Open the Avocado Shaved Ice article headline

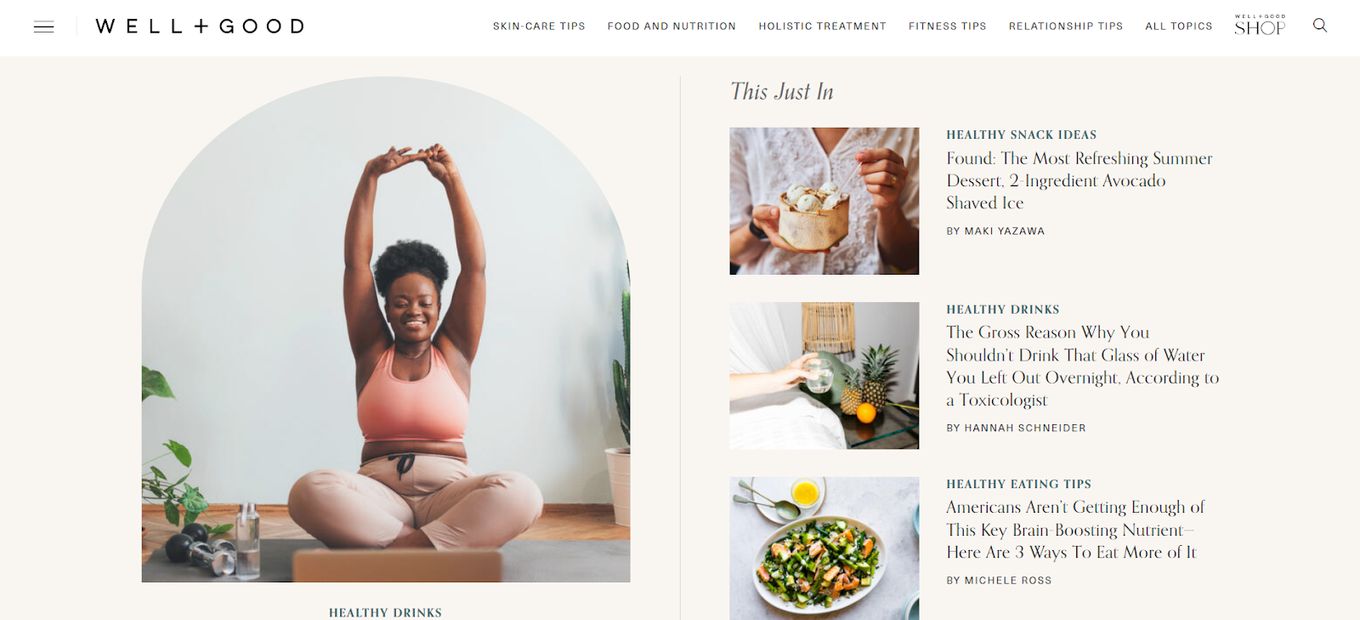tap(1080, 181)
